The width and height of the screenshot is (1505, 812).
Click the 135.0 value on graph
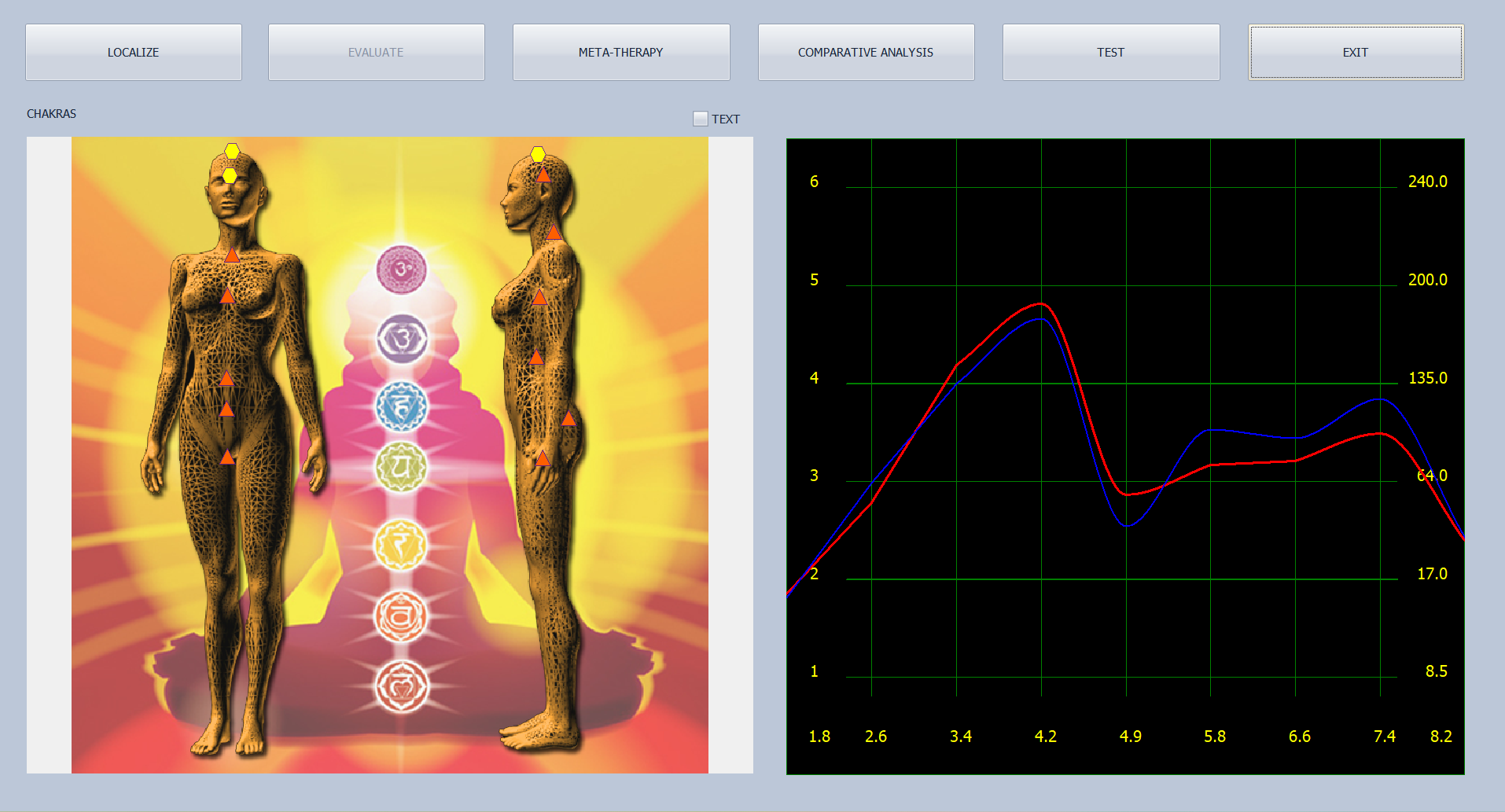pos(1427,378)
